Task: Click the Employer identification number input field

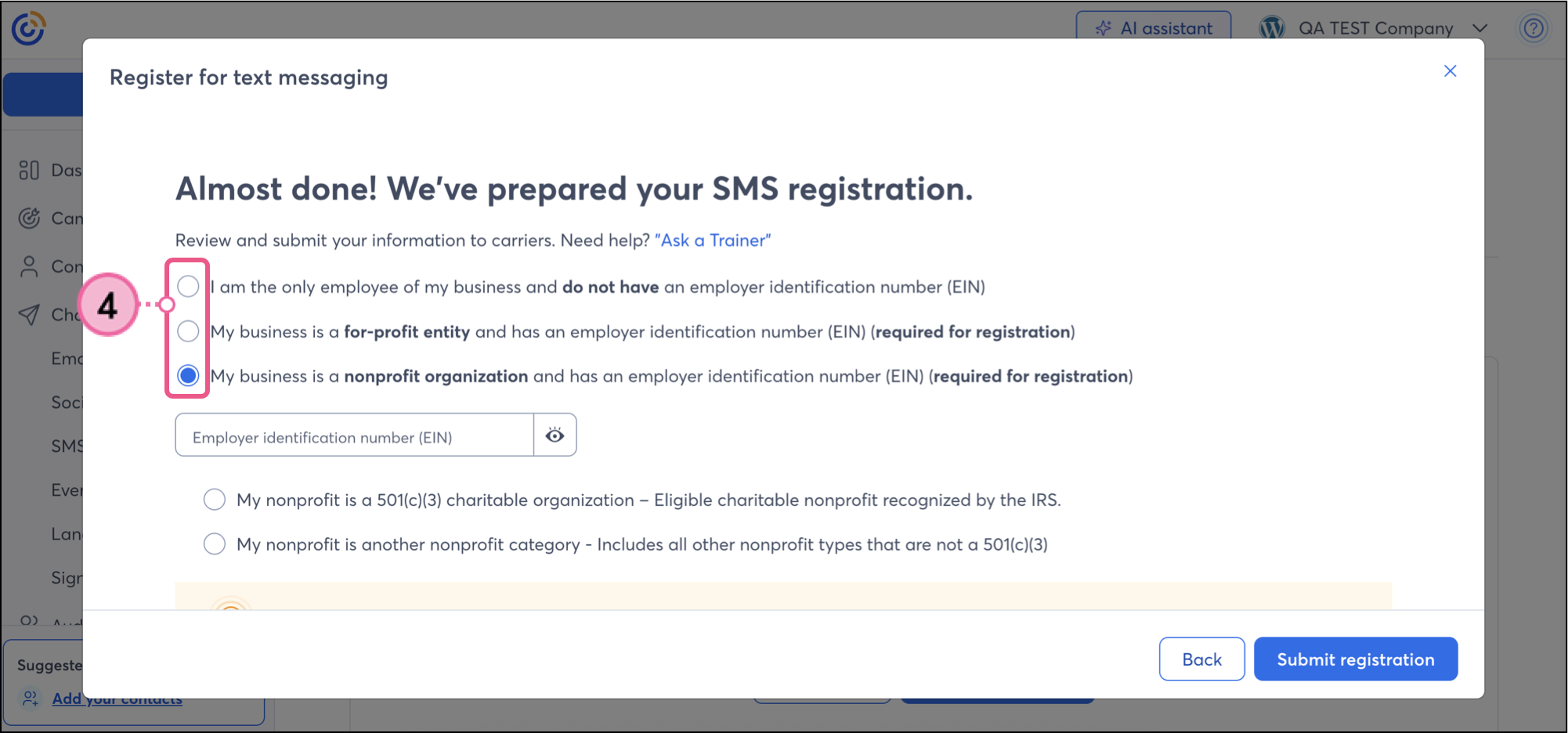Action: (x=355, y=435)
